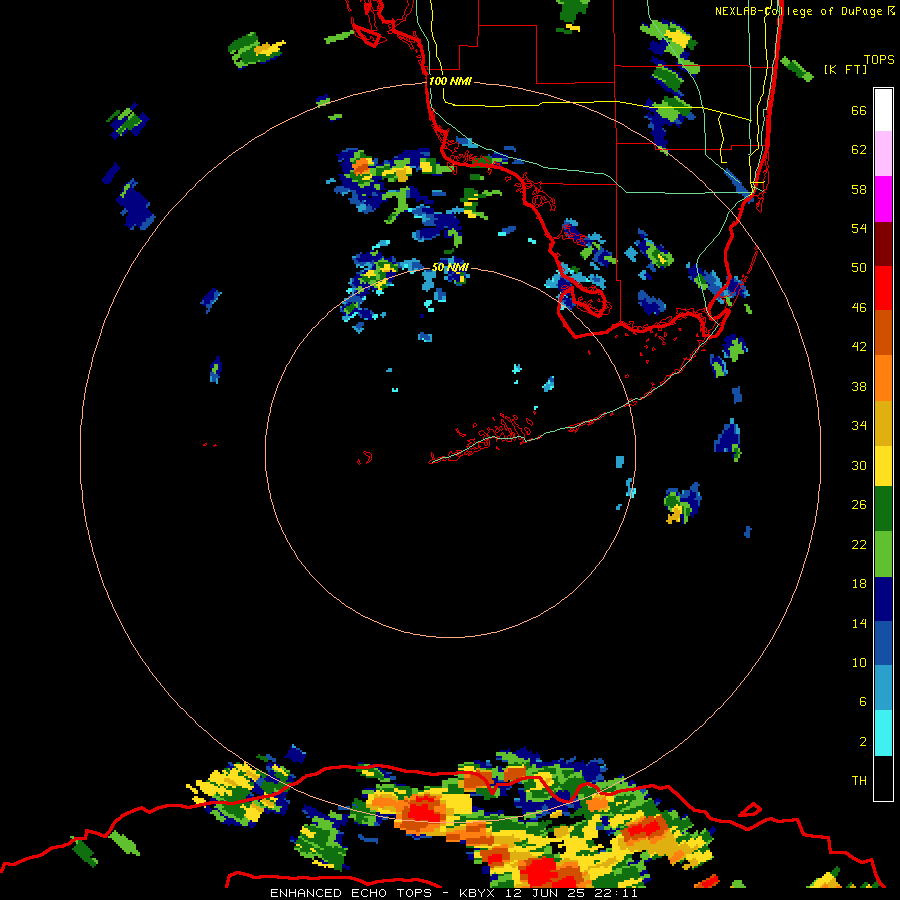This screenshot has height=900, width=900.
Task: Select the medium blue swatch between 14 and 10
Action: 883,643
